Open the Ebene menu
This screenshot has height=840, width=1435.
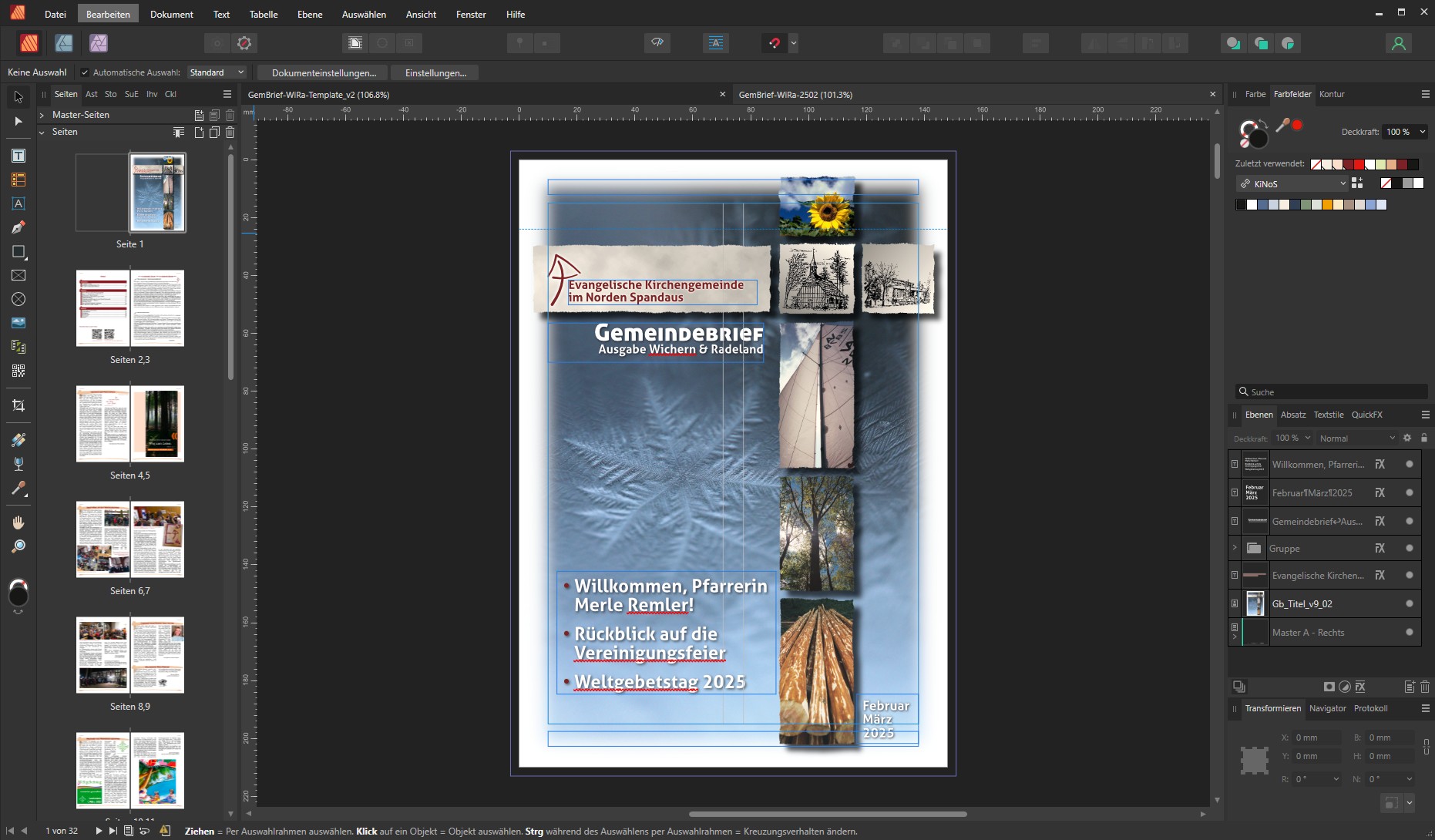click(310, 14)
